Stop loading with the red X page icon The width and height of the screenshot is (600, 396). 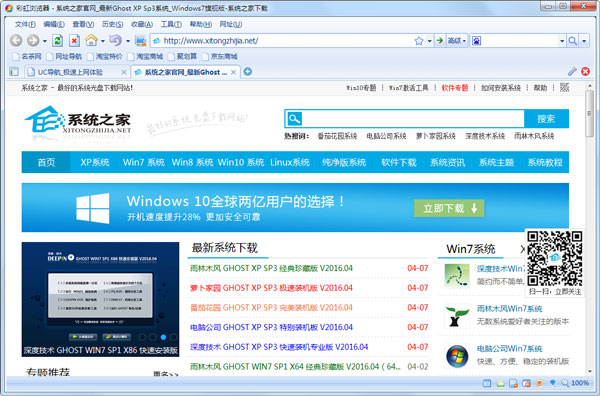74,40
